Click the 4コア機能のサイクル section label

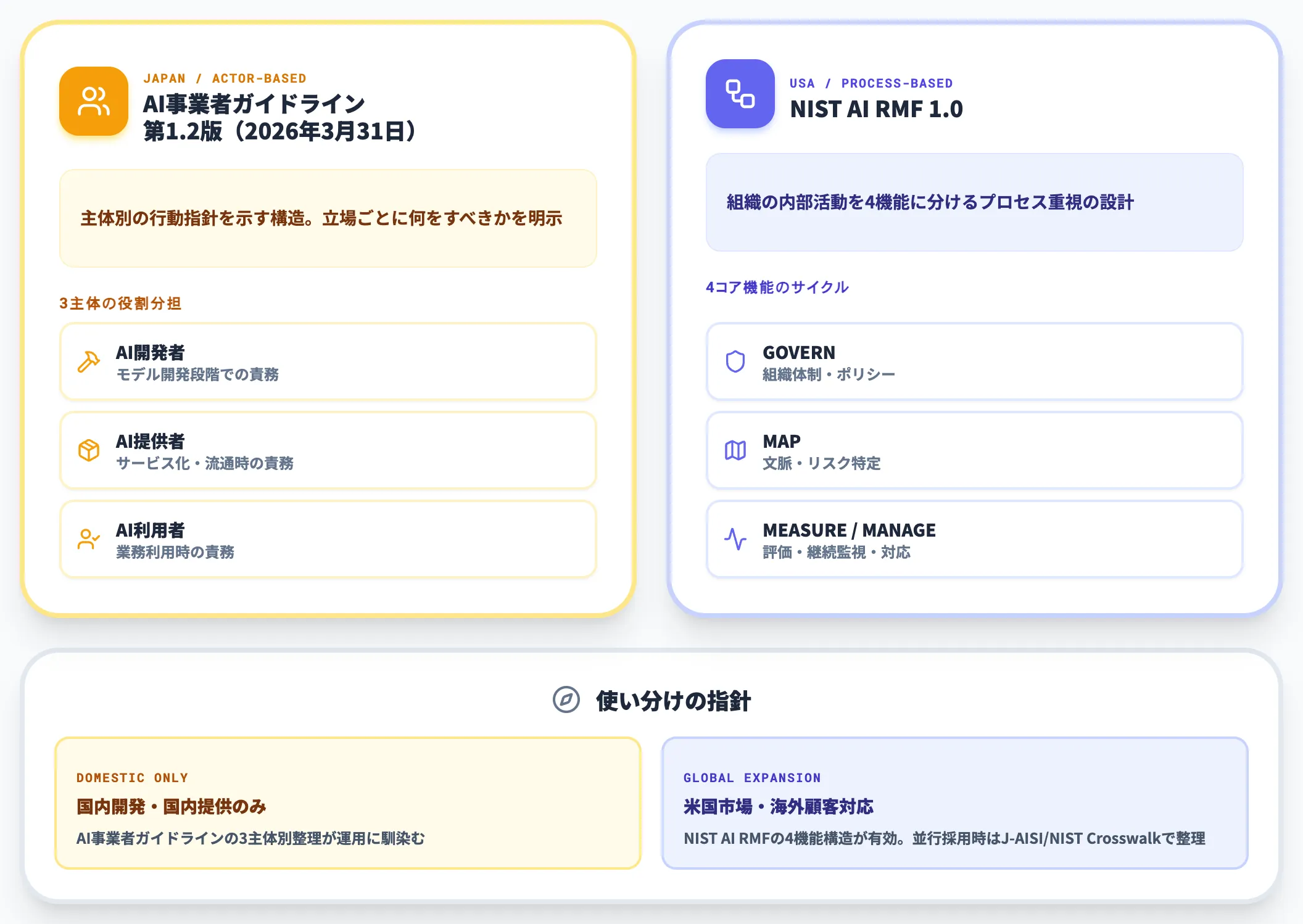[x=777, y=287]
